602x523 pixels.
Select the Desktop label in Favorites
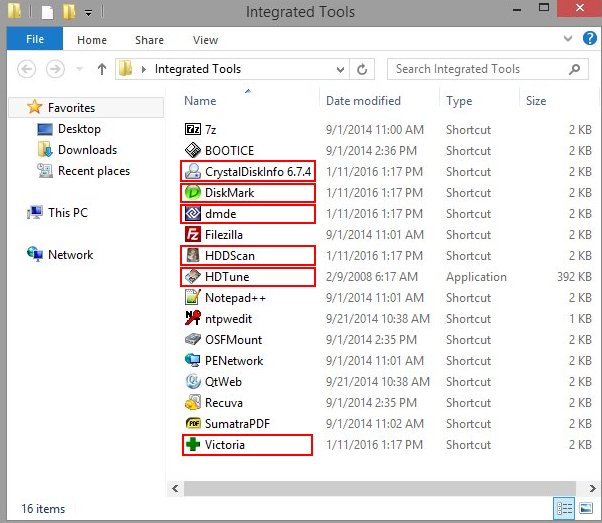tap(79, 129)
